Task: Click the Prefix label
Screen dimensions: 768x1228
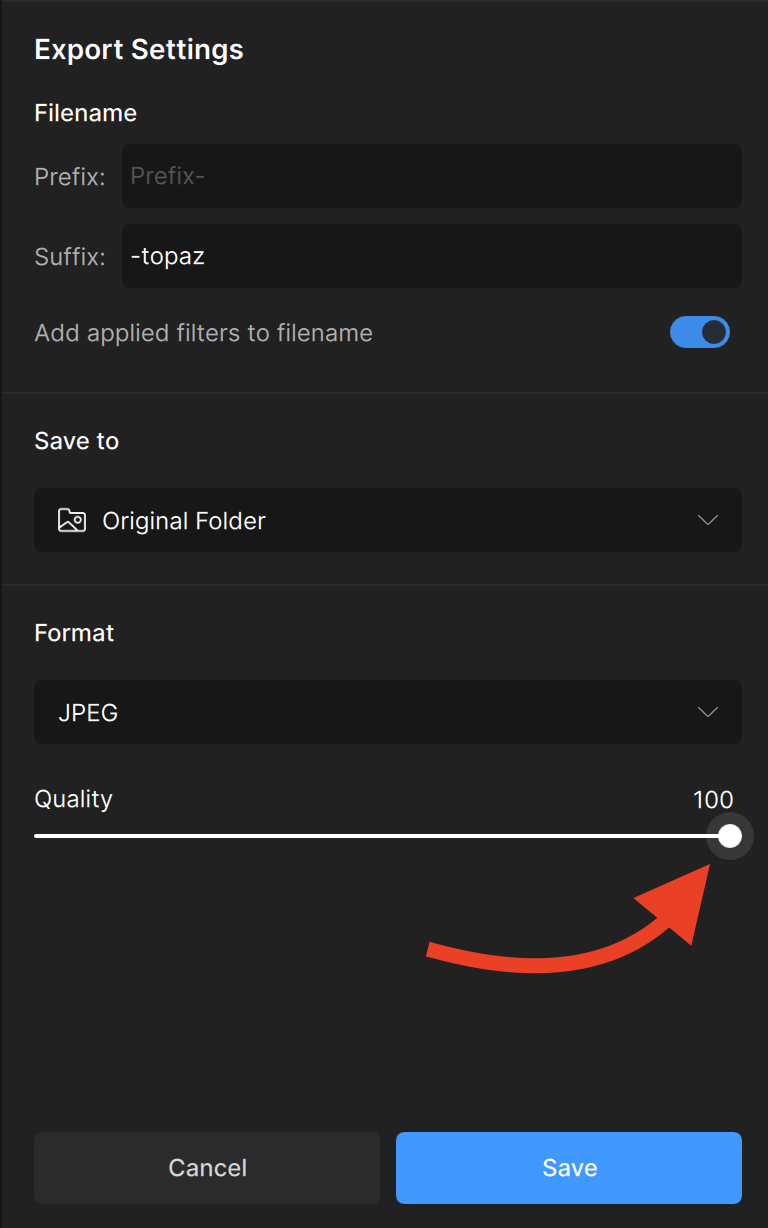Action: point(70,177)
